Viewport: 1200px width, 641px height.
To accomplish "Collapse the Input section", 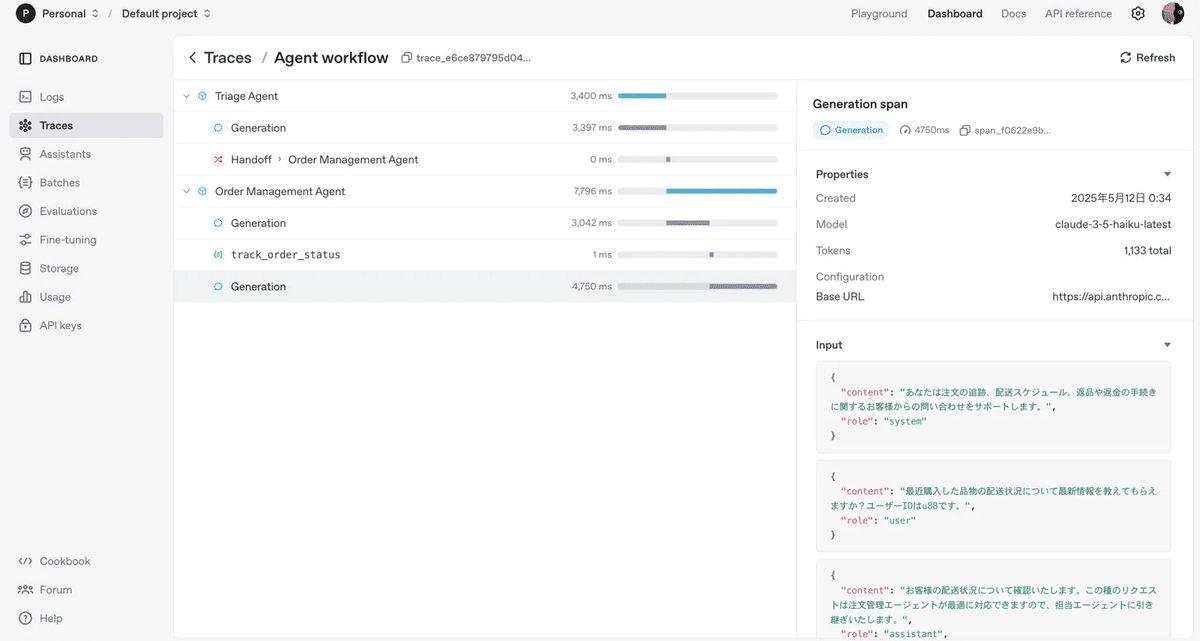I will click(x=1167, y=345).
